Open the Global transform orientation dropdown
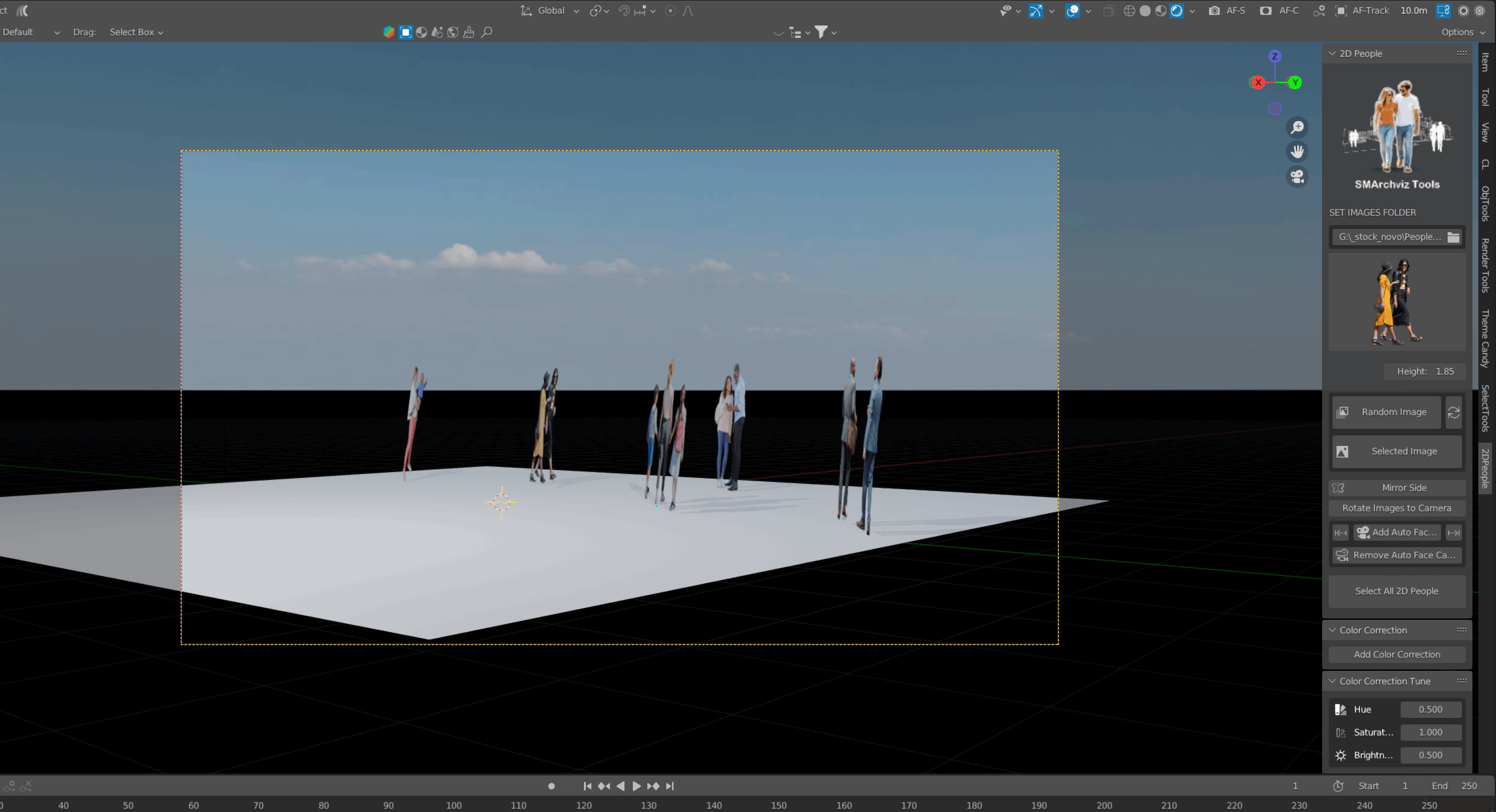Viewport: 1496px width, 812px height. 551,11
